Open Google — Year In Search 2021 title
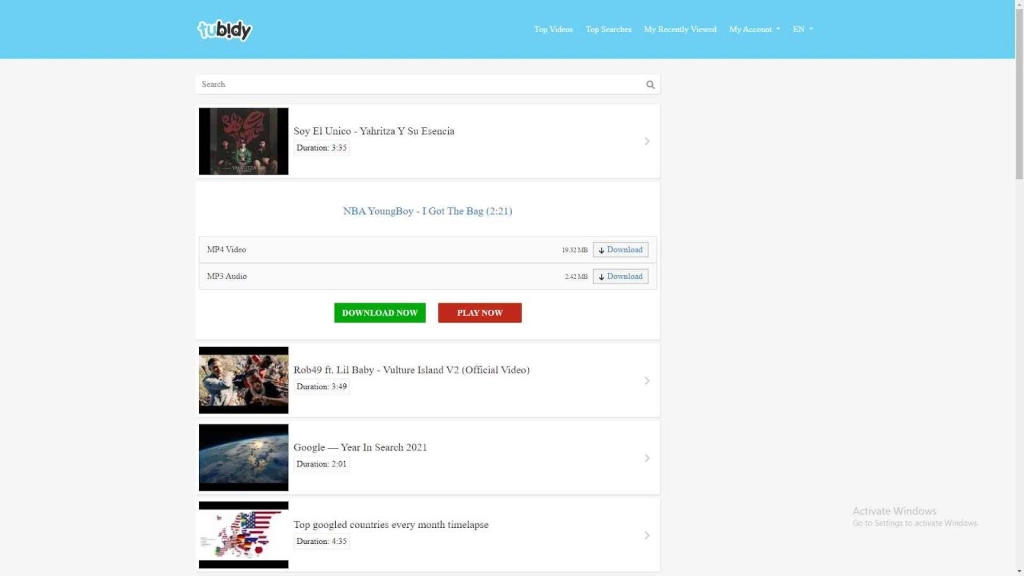1024x576 pixels. (x=360, y=447)
